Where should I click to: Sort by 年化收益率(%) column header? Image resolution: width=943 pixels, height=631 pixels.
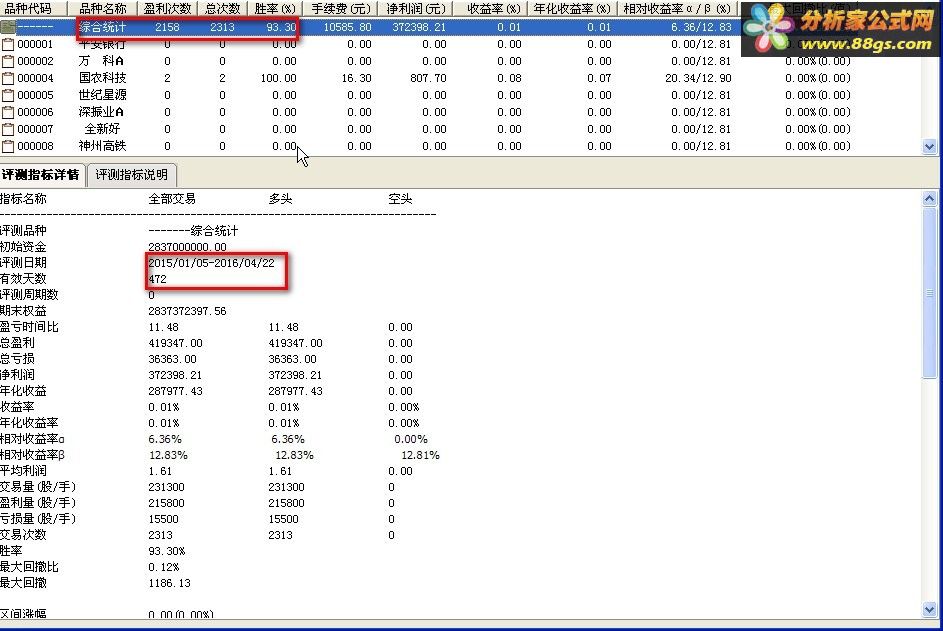(x=571, y=8)
